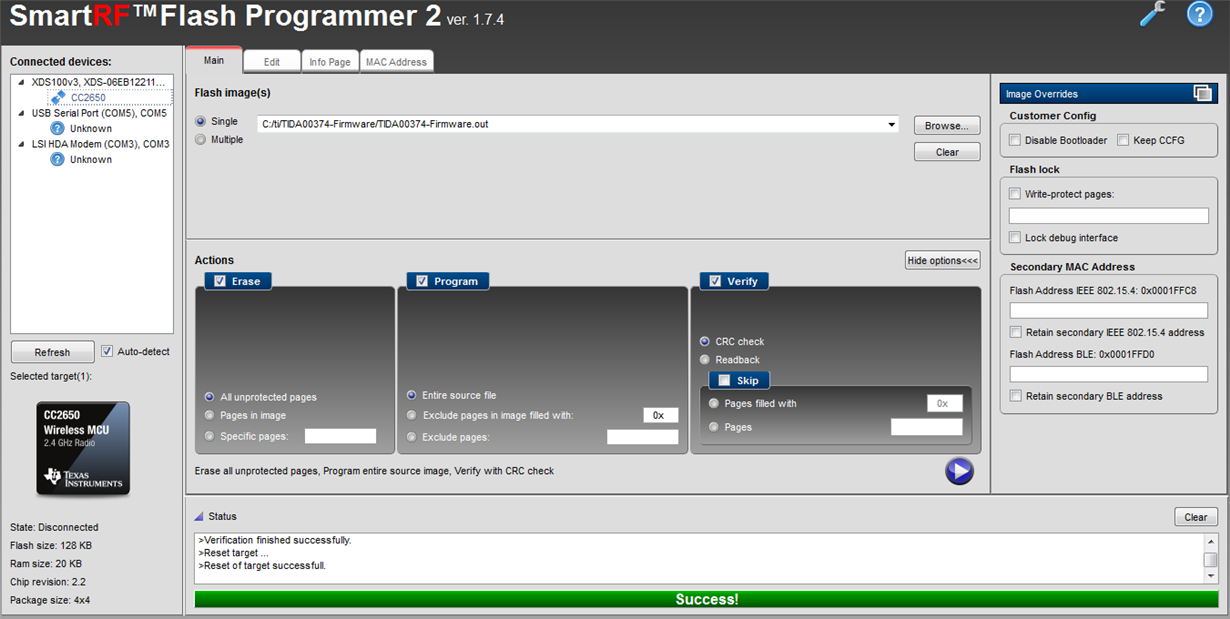Click the green Success progress bar
The width and height of the screenshot is (1230, 619).
coord(707,599)
